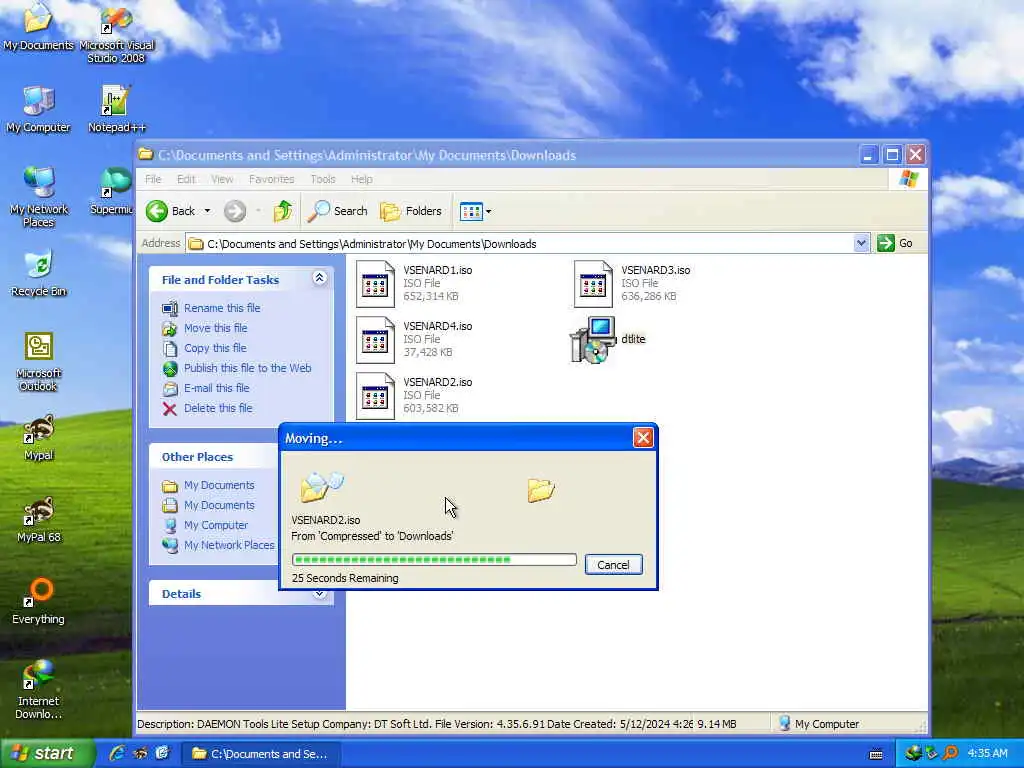Click Internet Explorer quick launch icon
Screen dimensions: 1024x768
(x=117, y=753)
